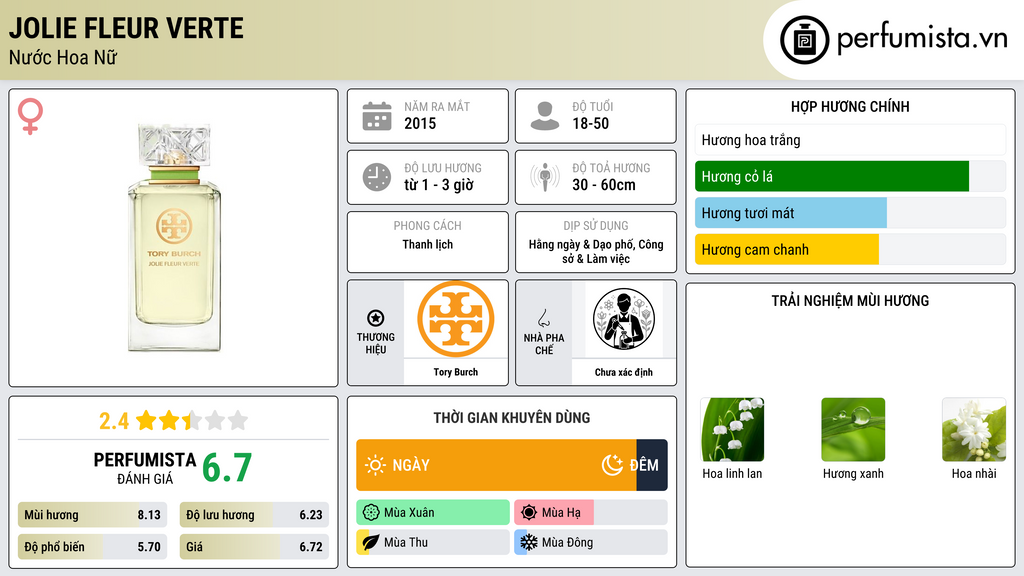Click the person silhouette icon for Độ tuổi
This screenshot has height=576, width=1024.
(545, 116)
